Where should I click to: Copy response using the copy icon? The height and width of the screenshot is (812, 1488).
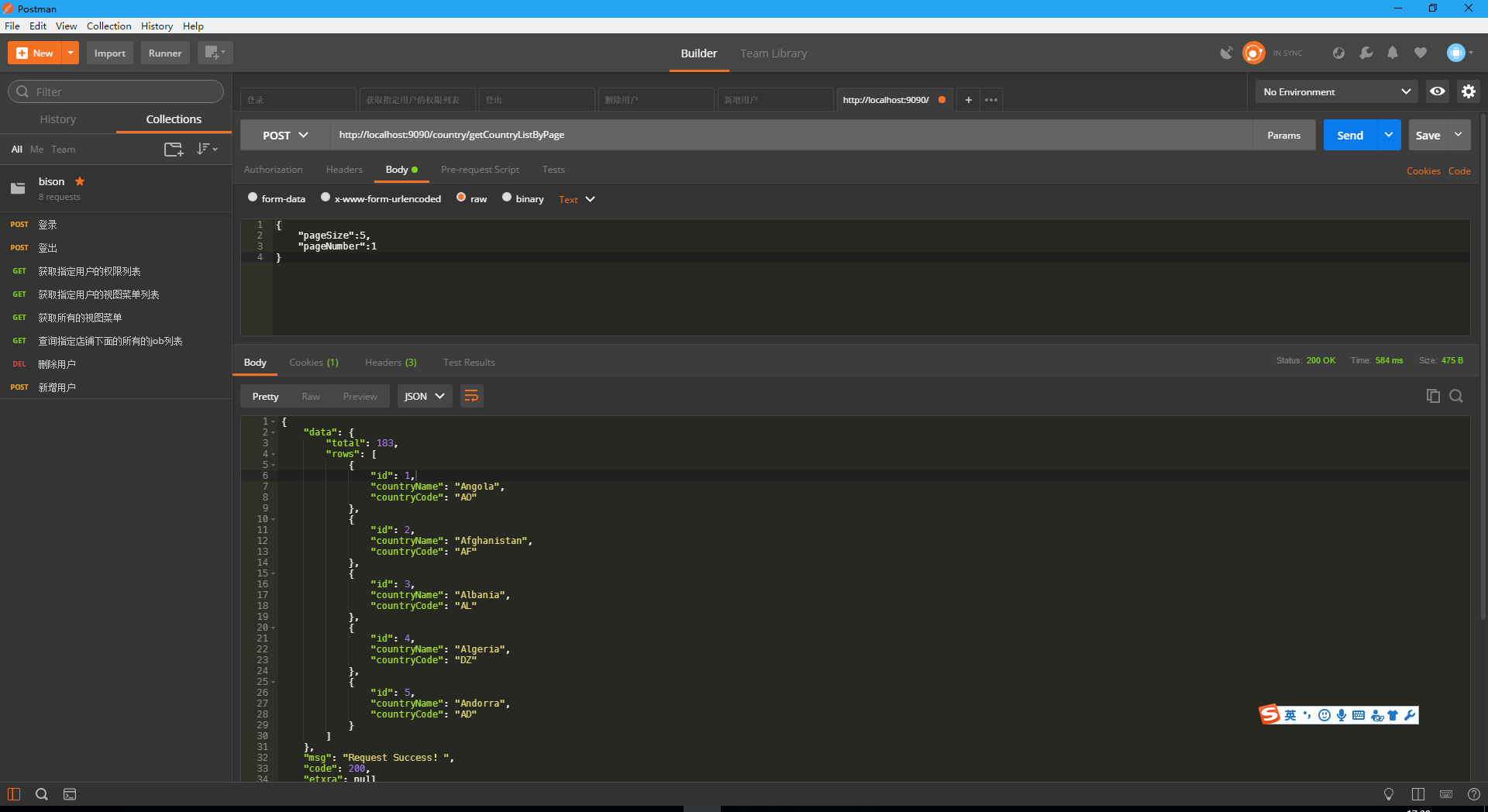1433,396
